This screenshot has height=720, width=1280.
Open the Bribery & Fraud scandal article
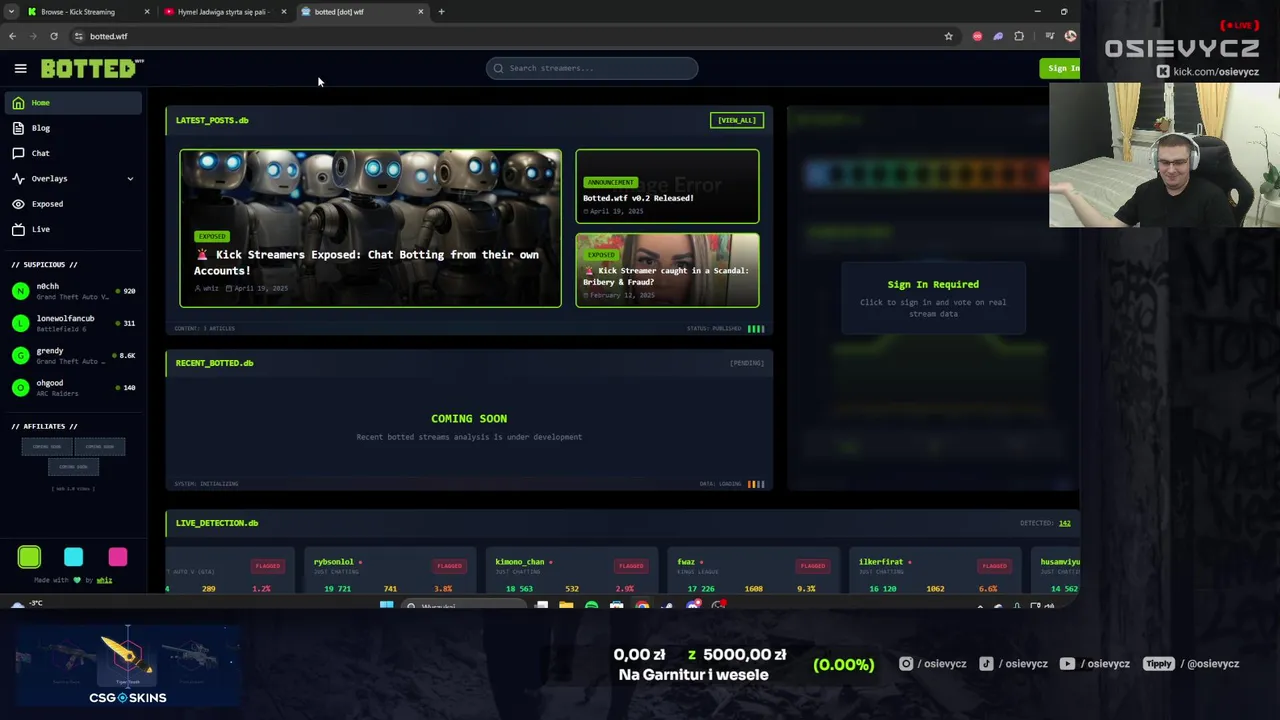[667, 270]
